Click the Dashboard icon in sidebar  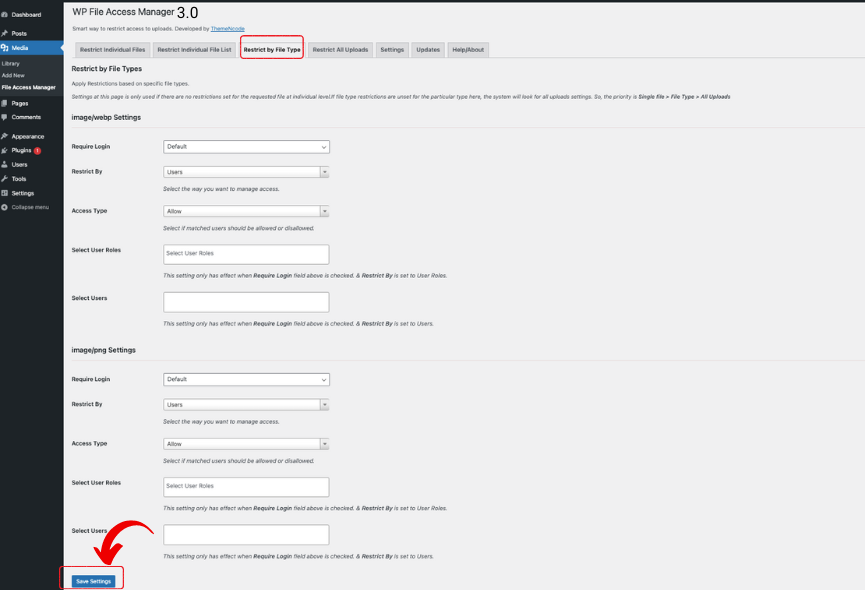click(x=4, y=15)
